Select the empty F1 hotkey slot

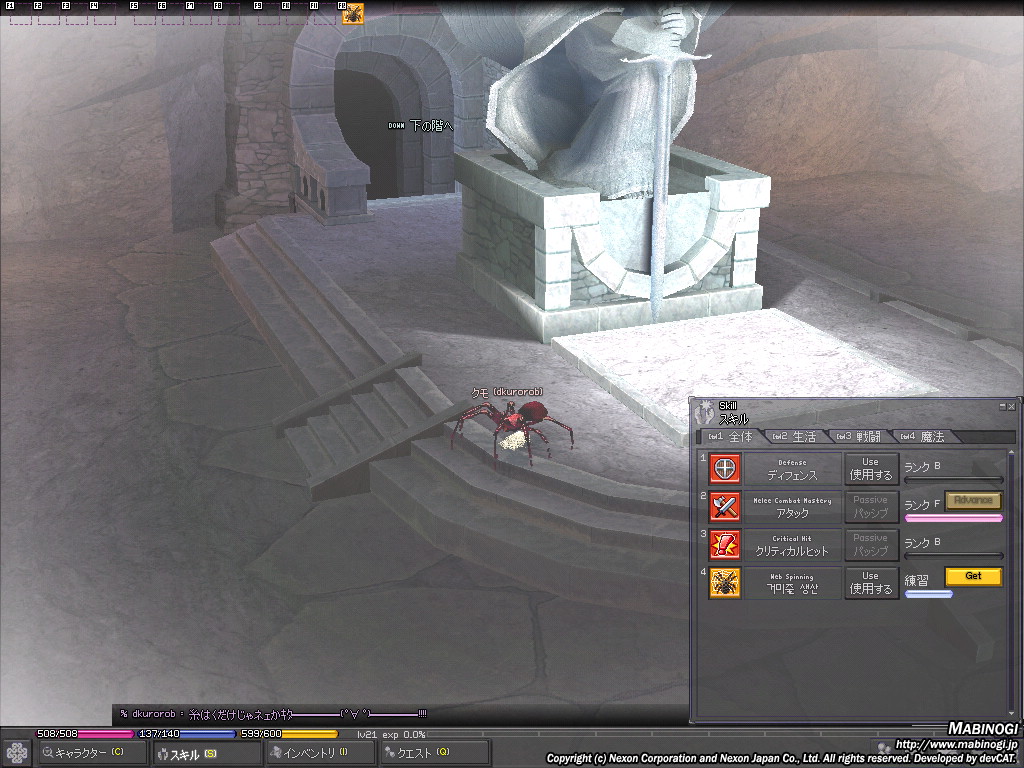tap(21, 14)
